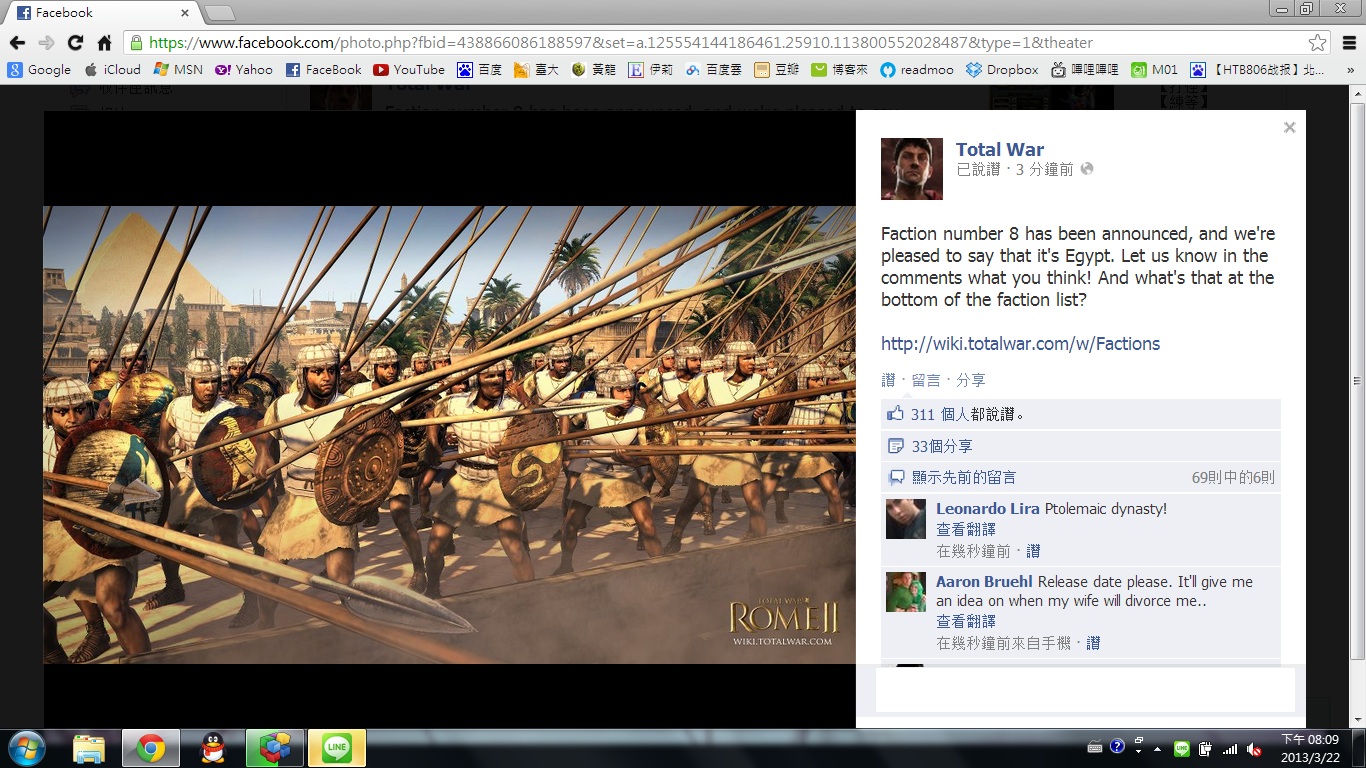The height and width of the screenshot is (768, 1366).
Task: Open Windows Explorer from the taskbar
Action: (89, 748)
